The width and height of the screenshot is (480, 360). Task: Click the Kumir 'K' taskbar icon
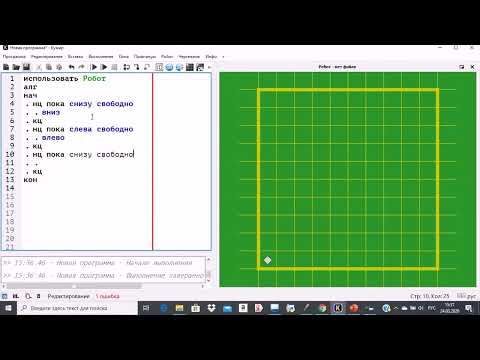(338, 308)
